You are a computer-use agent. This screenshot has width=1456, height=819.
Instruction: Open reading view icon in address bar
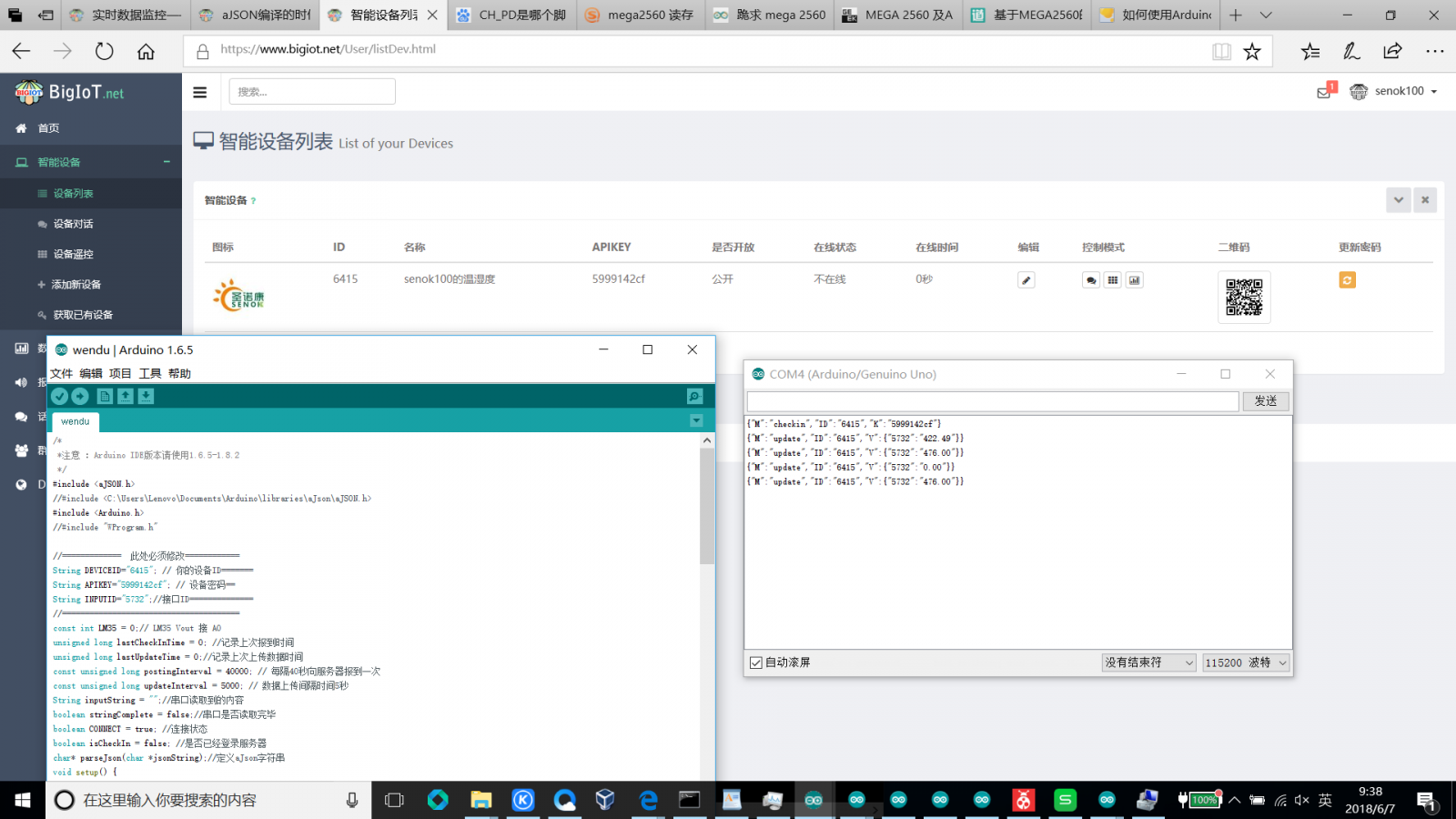(1221, 51)
